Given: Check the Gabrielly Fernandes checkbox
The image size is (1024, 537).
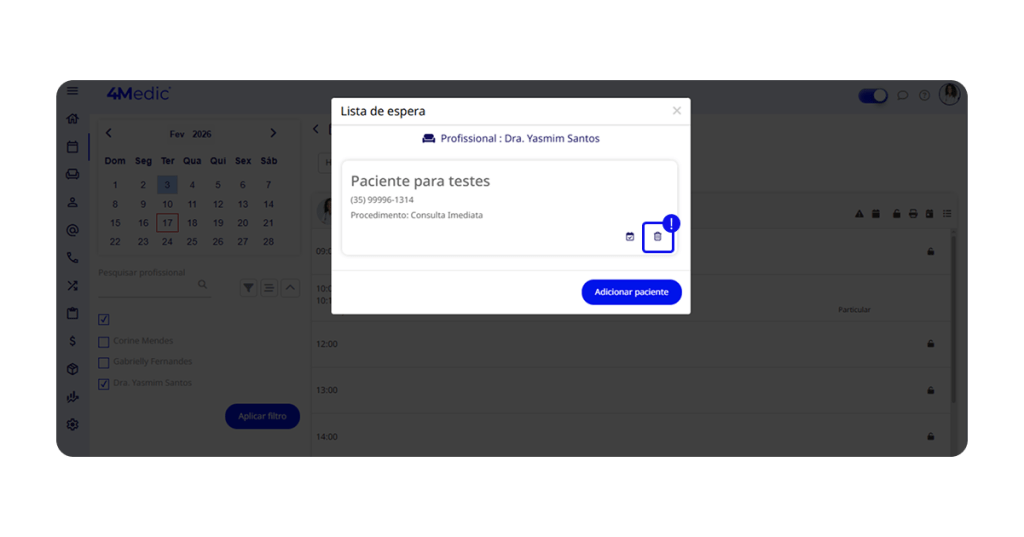Looking at the screenshot, I should [x=104, y=363].
